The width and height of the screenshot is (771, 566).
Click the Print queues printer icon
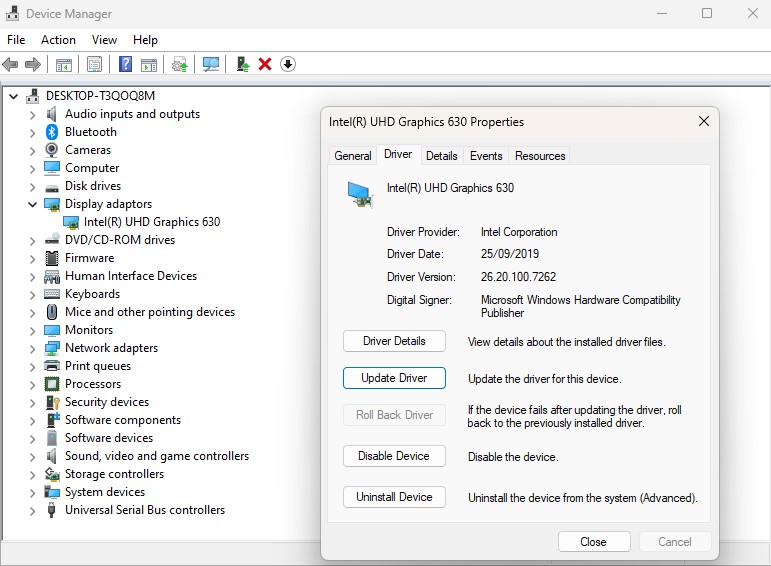52,366
